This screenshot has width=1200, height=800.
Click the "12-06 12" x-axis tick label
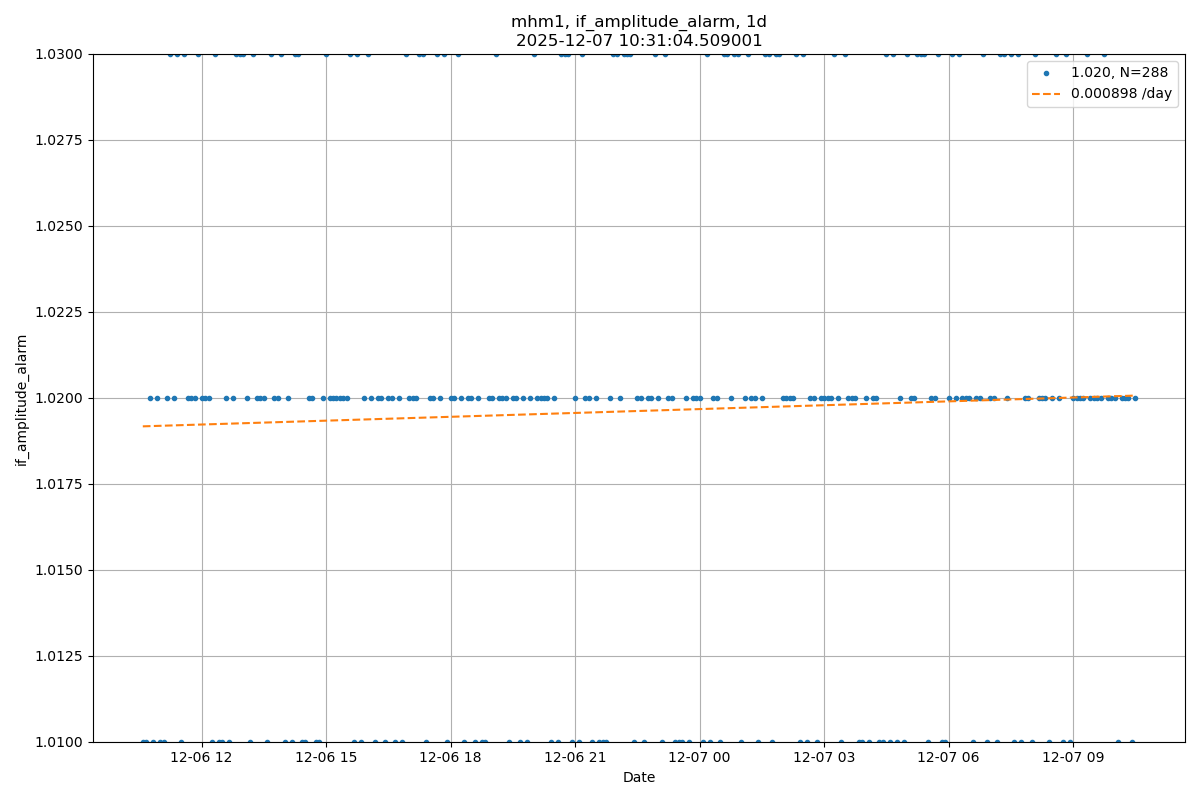tap(202, 758)
